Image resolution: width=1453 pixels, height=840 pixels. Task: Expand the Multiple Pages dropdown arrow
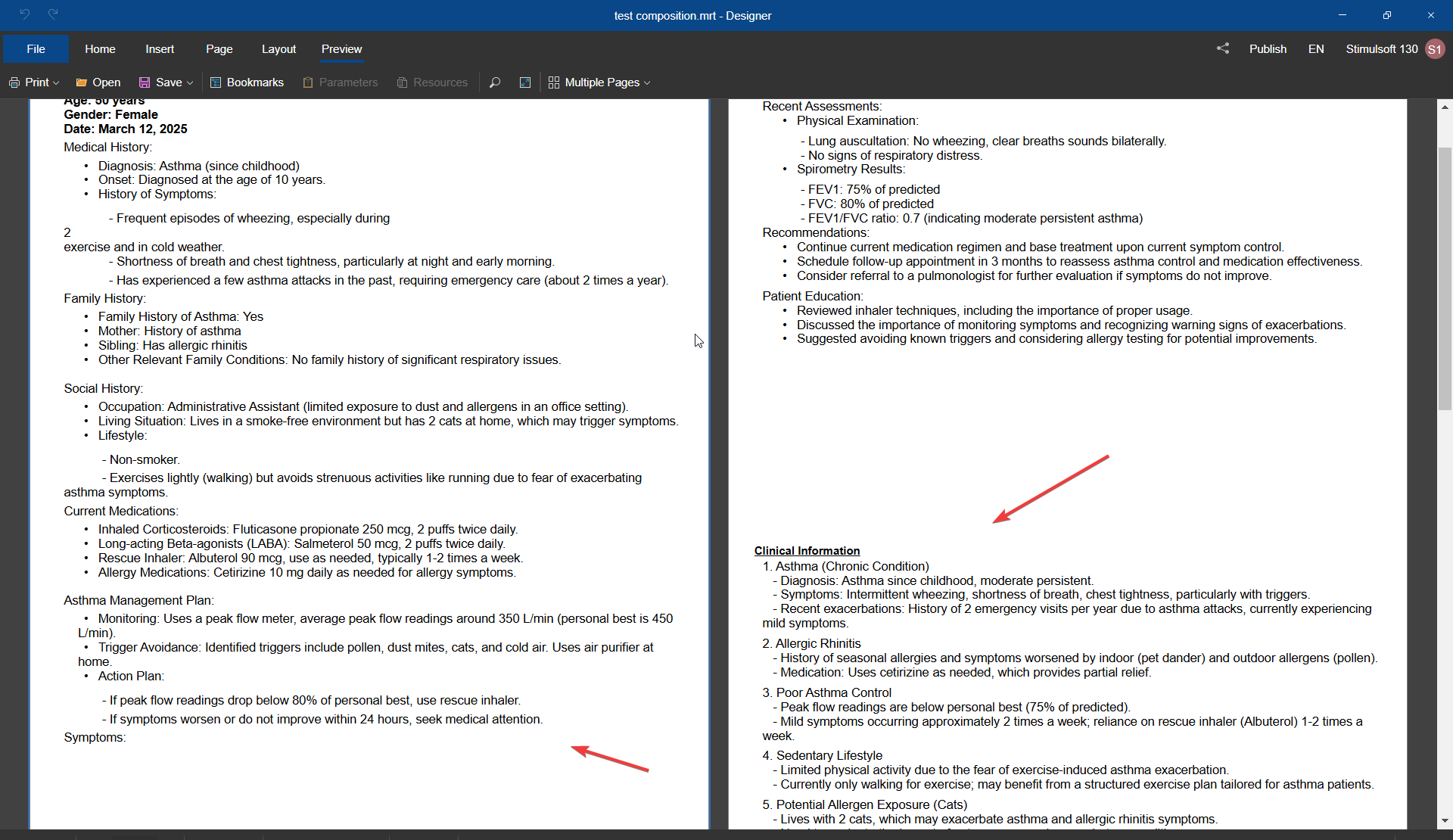coord(647,82)
